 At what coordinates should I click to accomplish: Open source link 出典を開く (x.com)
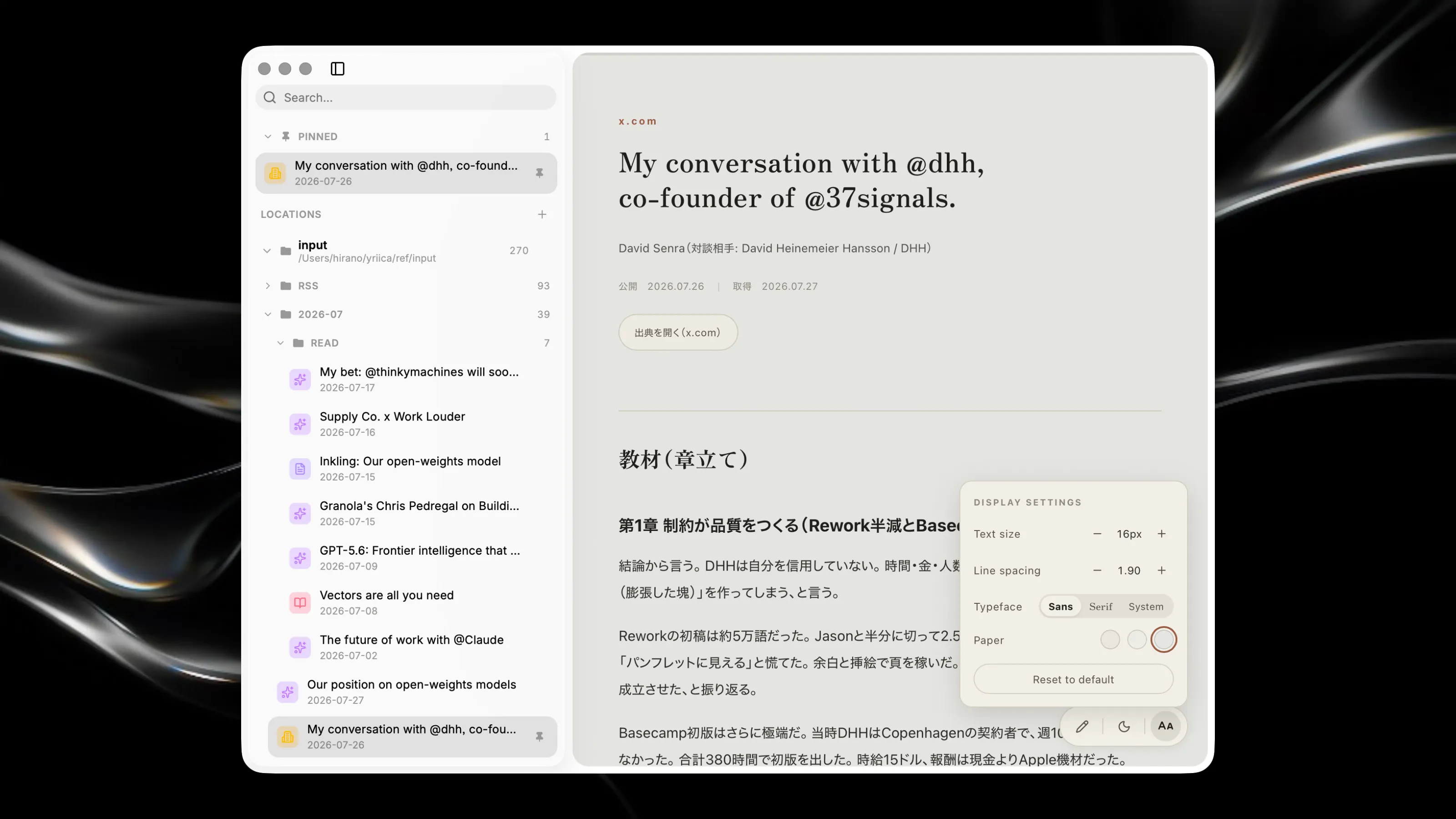[x=677, y=332]
